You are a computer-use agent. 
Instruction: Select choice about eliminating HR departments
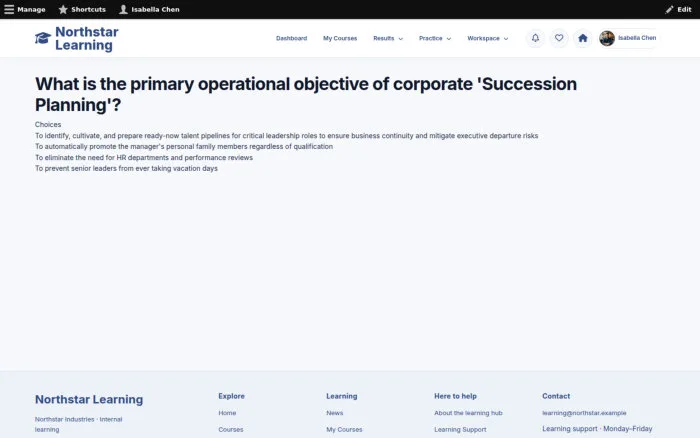click(x=144, y=158)
